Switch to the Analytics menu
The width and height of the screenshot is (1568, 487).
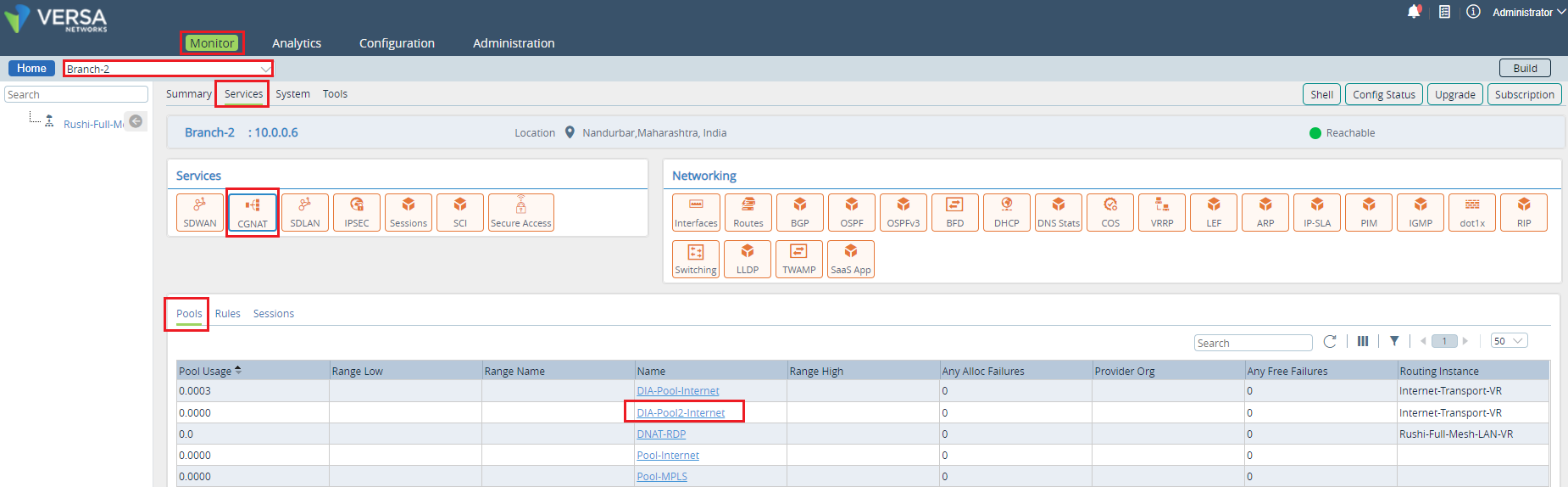click(x=297, y=43)
